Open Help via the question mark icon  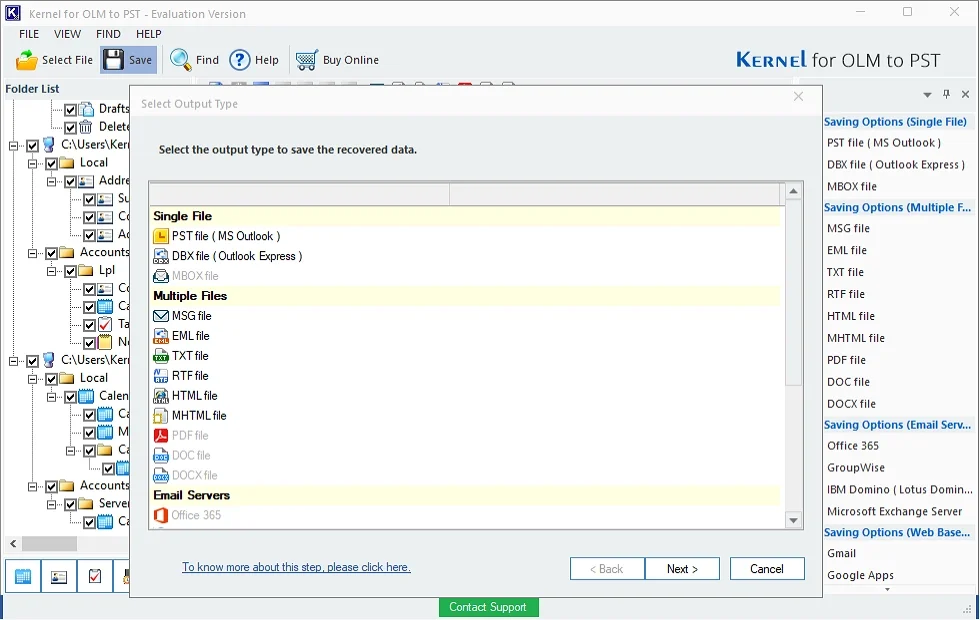point(239,60)
